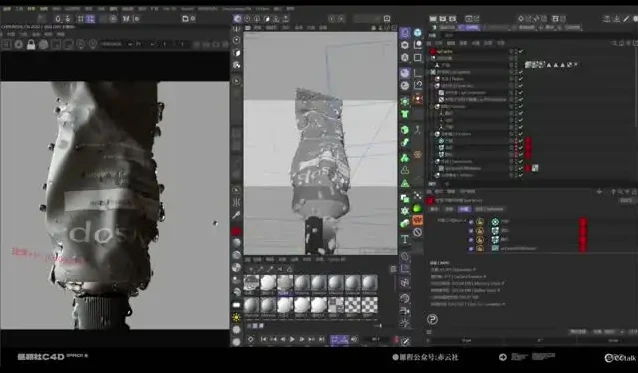Screen dimensions: 638x373
Task: Select the blue Cube primitive icon
Action: click(417, 33)
